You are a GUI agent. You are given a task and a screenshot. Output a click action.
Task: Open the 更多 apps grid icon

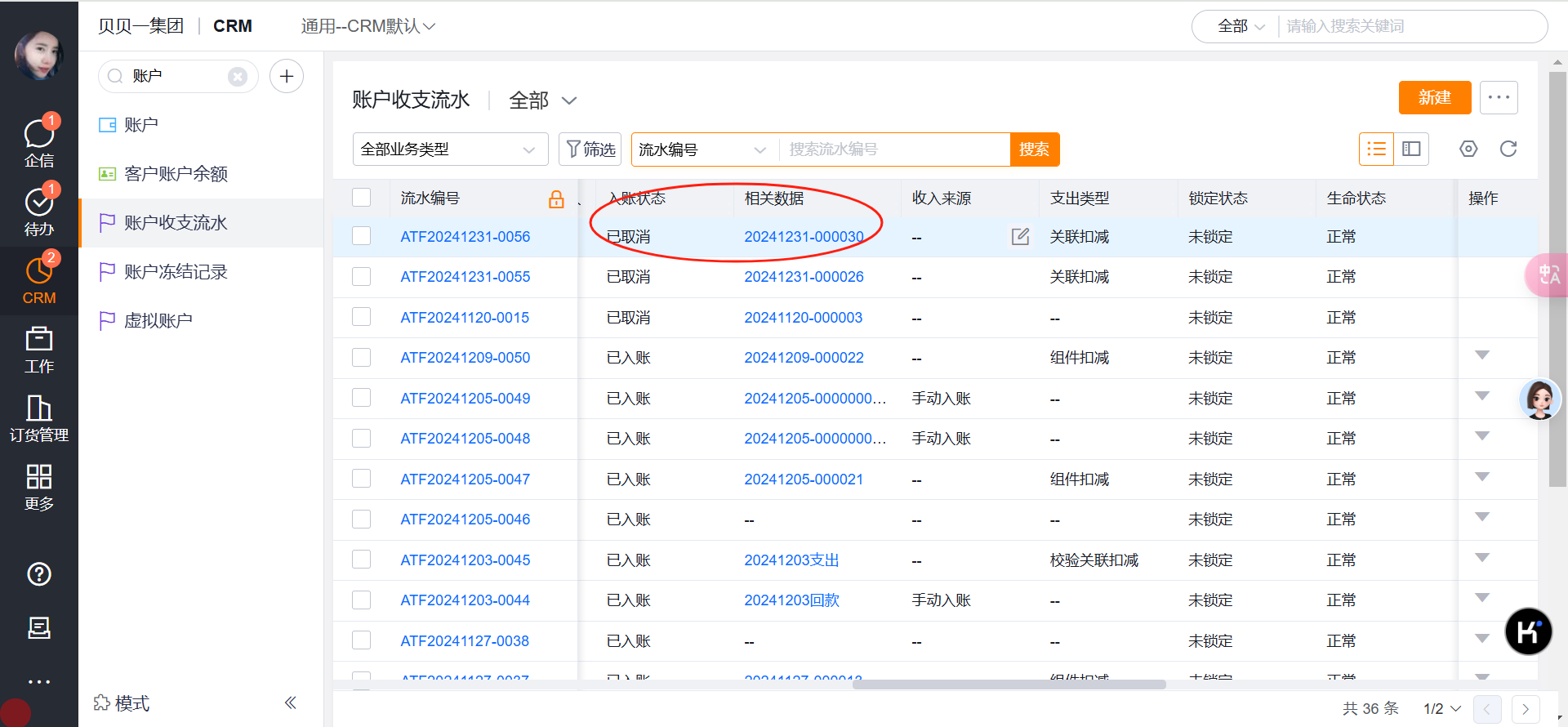(x=39, y=487)
